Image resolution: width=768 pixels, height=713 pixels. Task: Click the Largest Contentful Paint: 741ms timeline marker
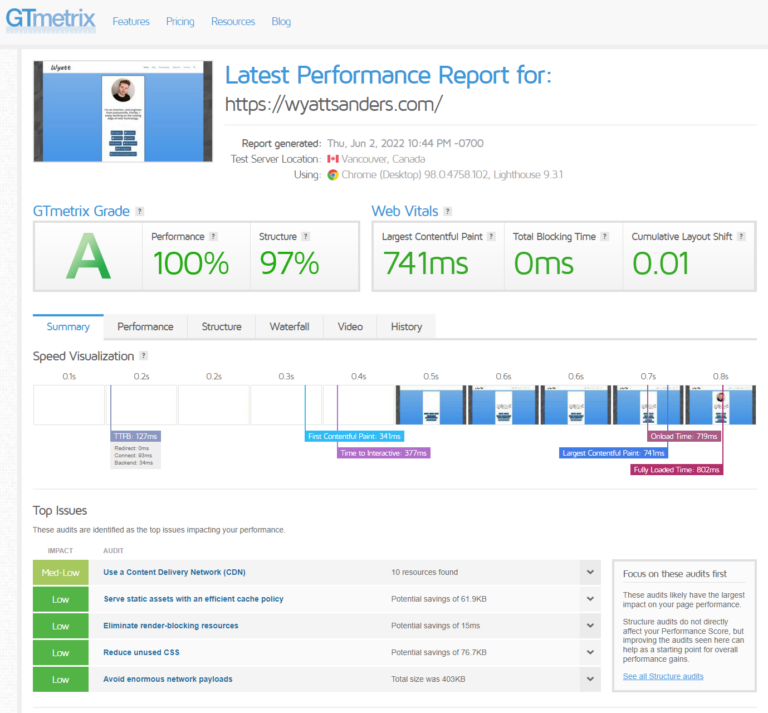pyautogui.click(x=613, y=453)
